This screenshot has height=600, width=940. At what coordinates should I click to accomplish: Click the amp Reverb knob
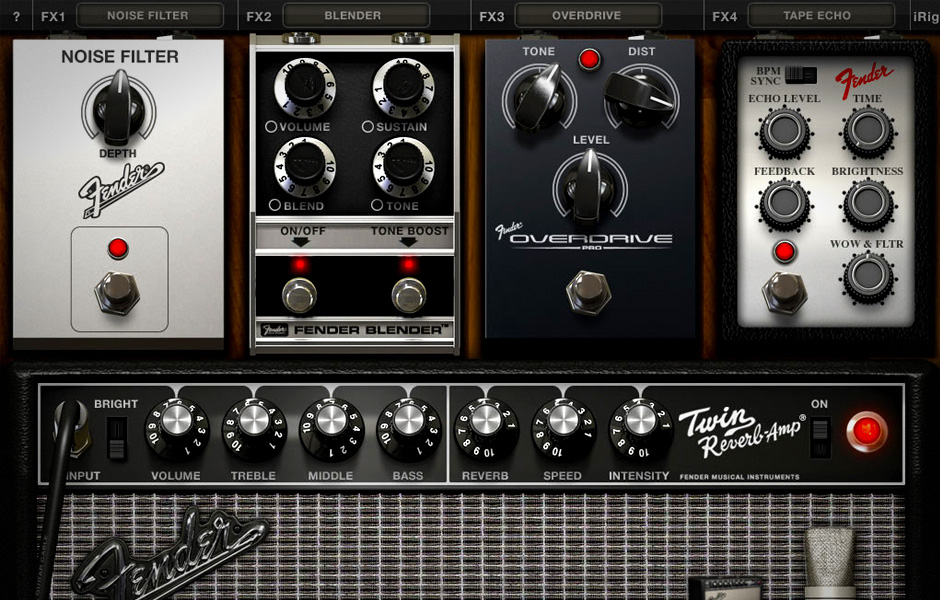click(486, 430)
